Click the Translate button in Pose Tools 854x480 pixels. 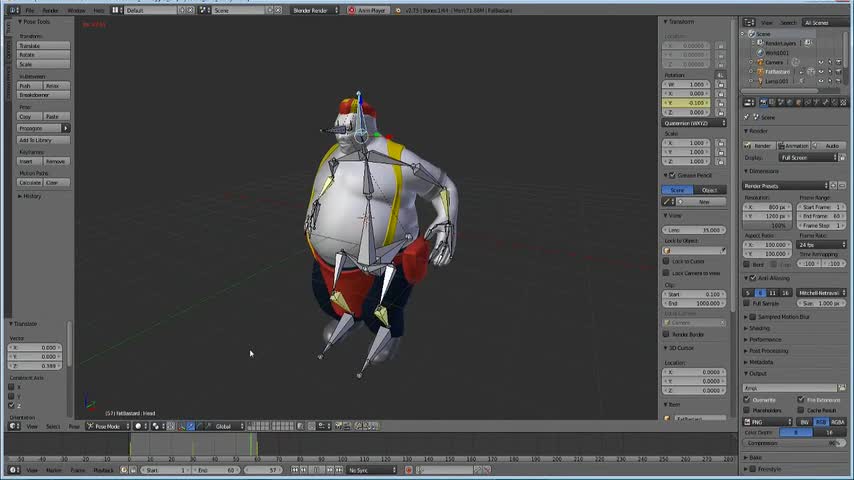coord(43,46)
